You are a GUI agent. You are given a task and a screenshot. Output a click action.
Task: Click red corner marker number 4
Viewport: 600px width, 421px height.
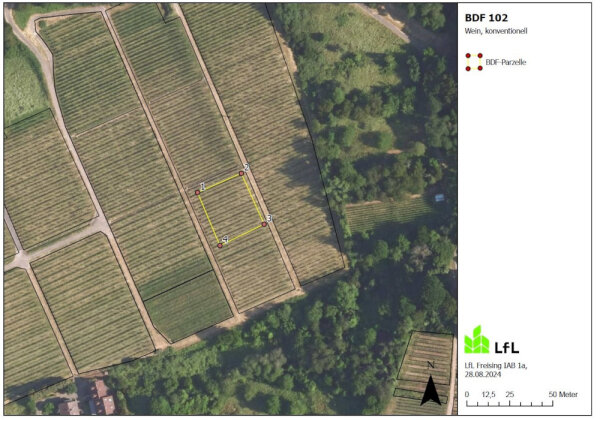point(220,246)
